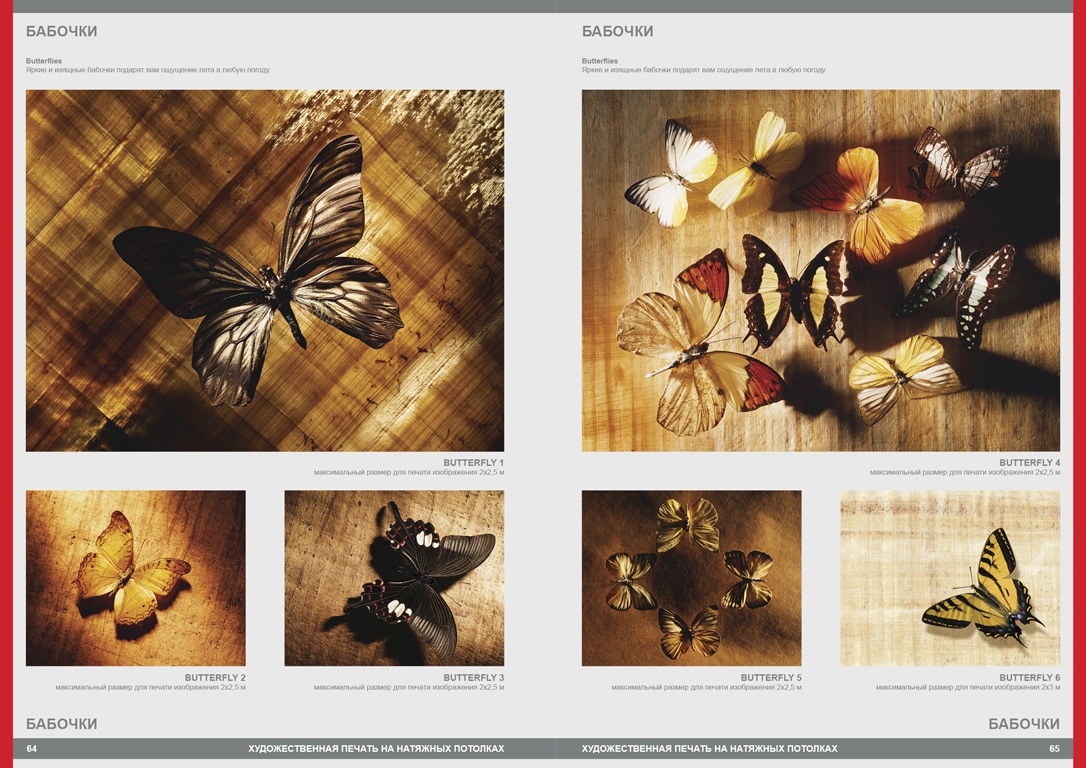Click the BUTTERFLY 4 caption label
The height and width of the screenshot is (768, 1086).
pyautogui.click(x=1029, y=463)
